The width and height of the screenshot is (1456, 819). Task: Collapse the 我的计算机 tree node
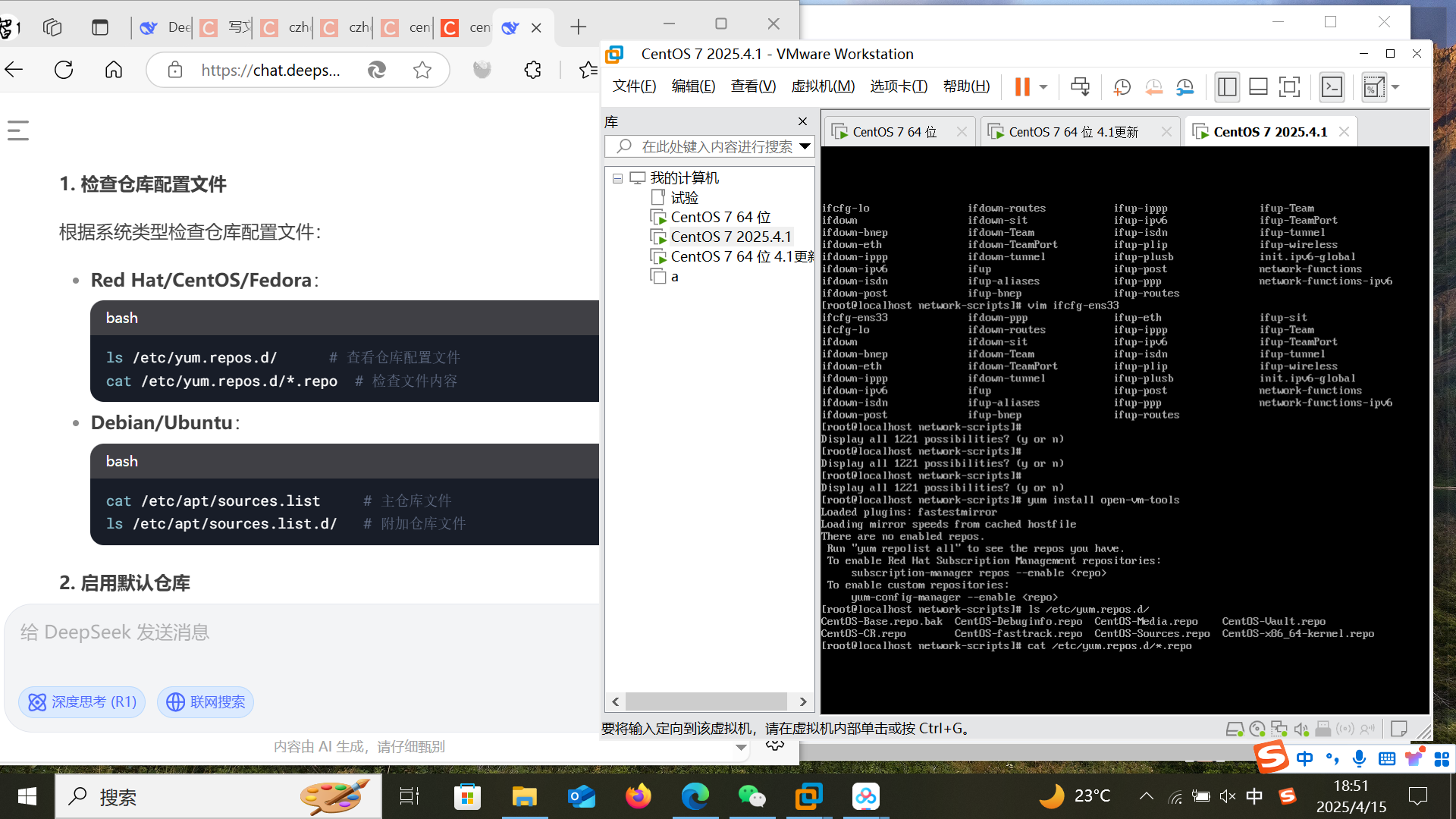point(617,178)
